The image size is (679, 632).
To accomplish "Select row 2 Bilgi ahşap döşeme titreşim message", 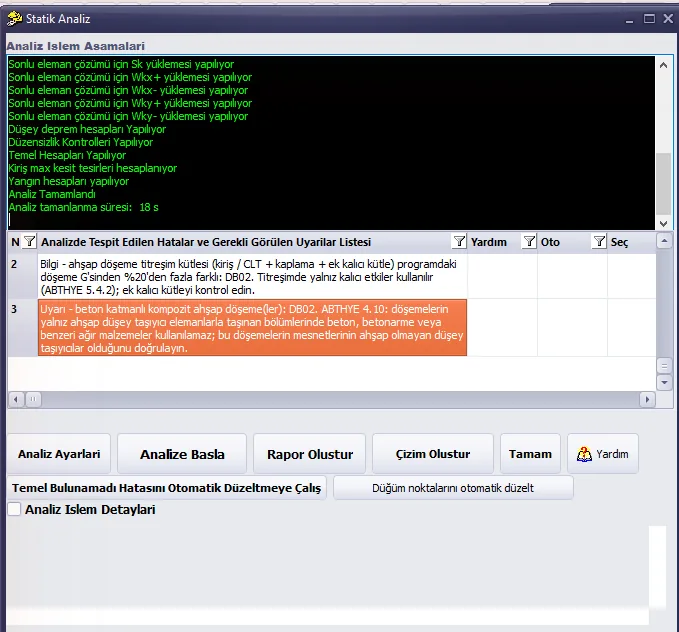I will coord(252,277).
